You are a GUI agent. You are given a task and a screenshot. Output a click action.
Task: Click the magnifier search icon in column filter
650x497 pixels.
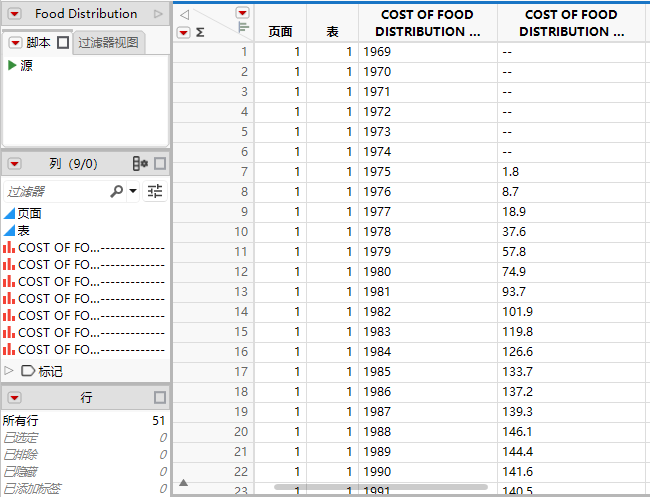(116, 191)
